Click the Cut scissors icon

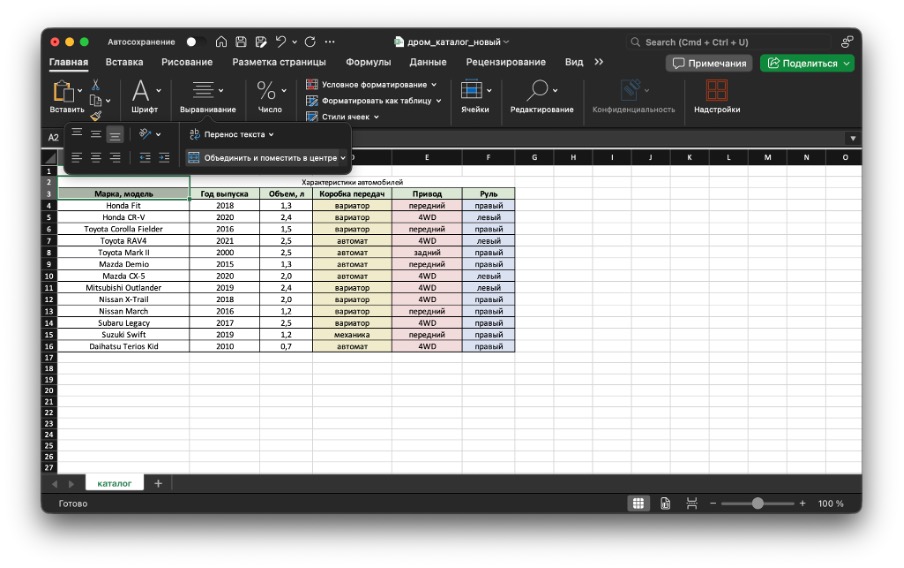(x=96, y=85)
